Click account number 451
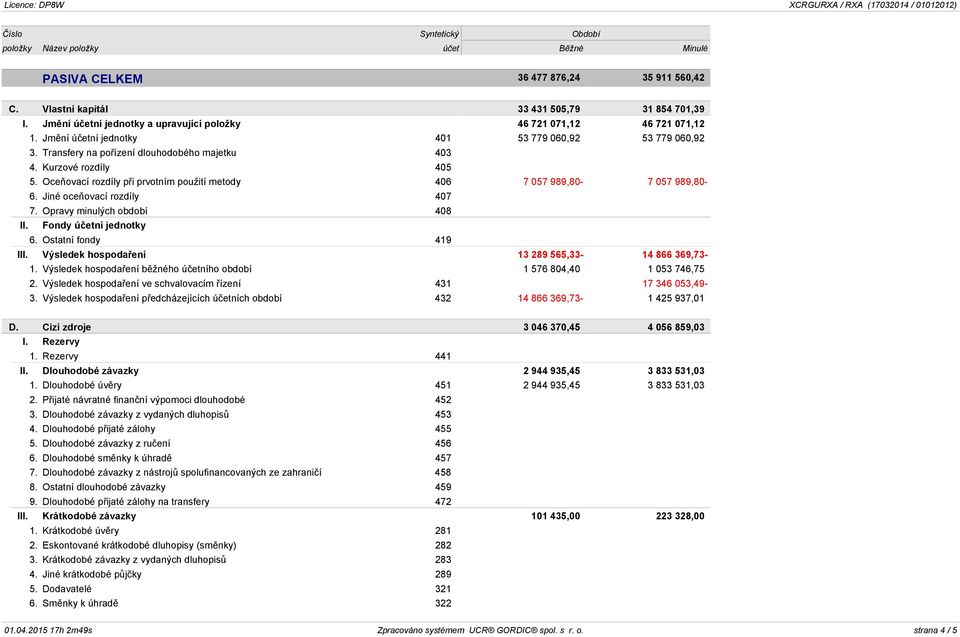 click(x=443, y=385)
